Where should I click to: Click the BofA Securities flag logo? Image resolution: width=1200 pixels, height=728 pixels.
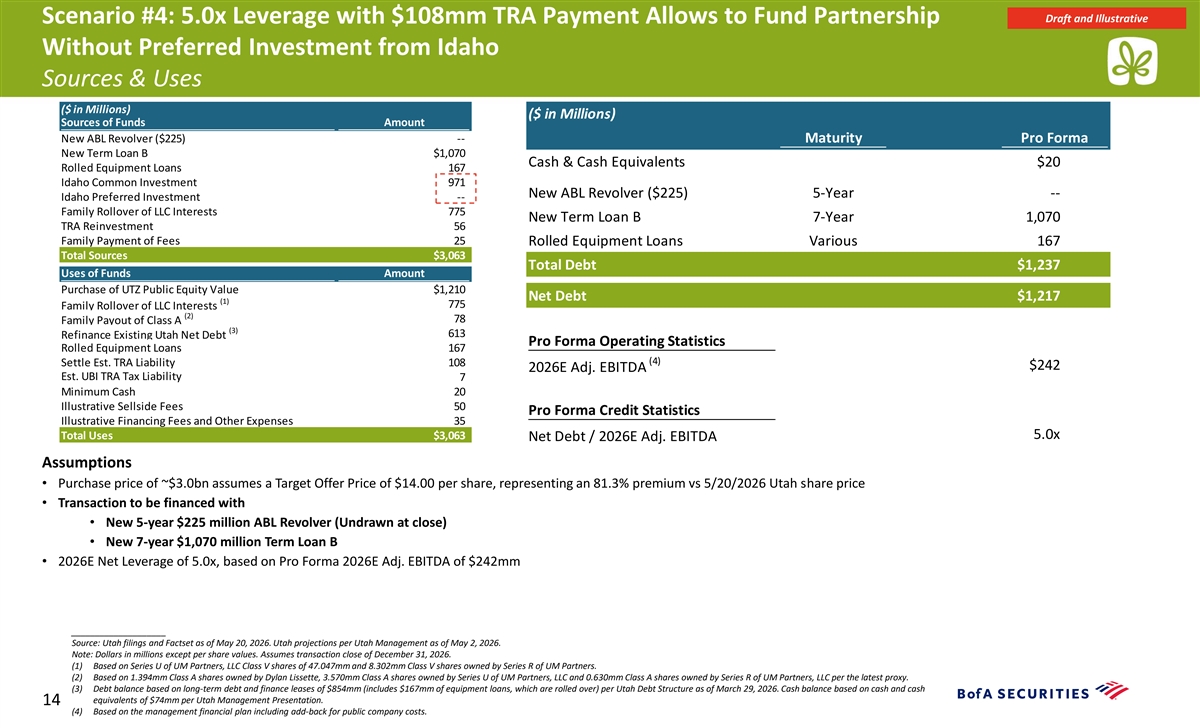tap(1112, 691)
